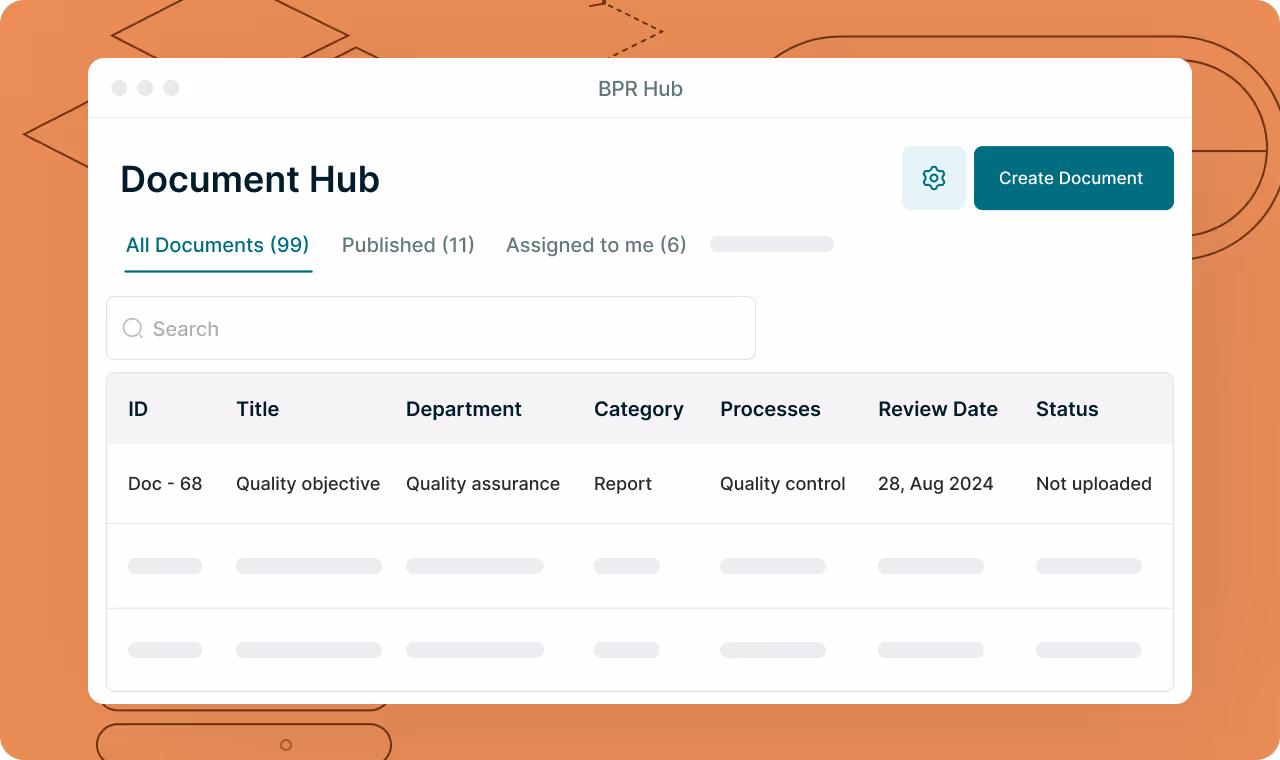Focus the Search input field
The width and height of the screenshot is (1280, 760).
[x=431, y=328]
